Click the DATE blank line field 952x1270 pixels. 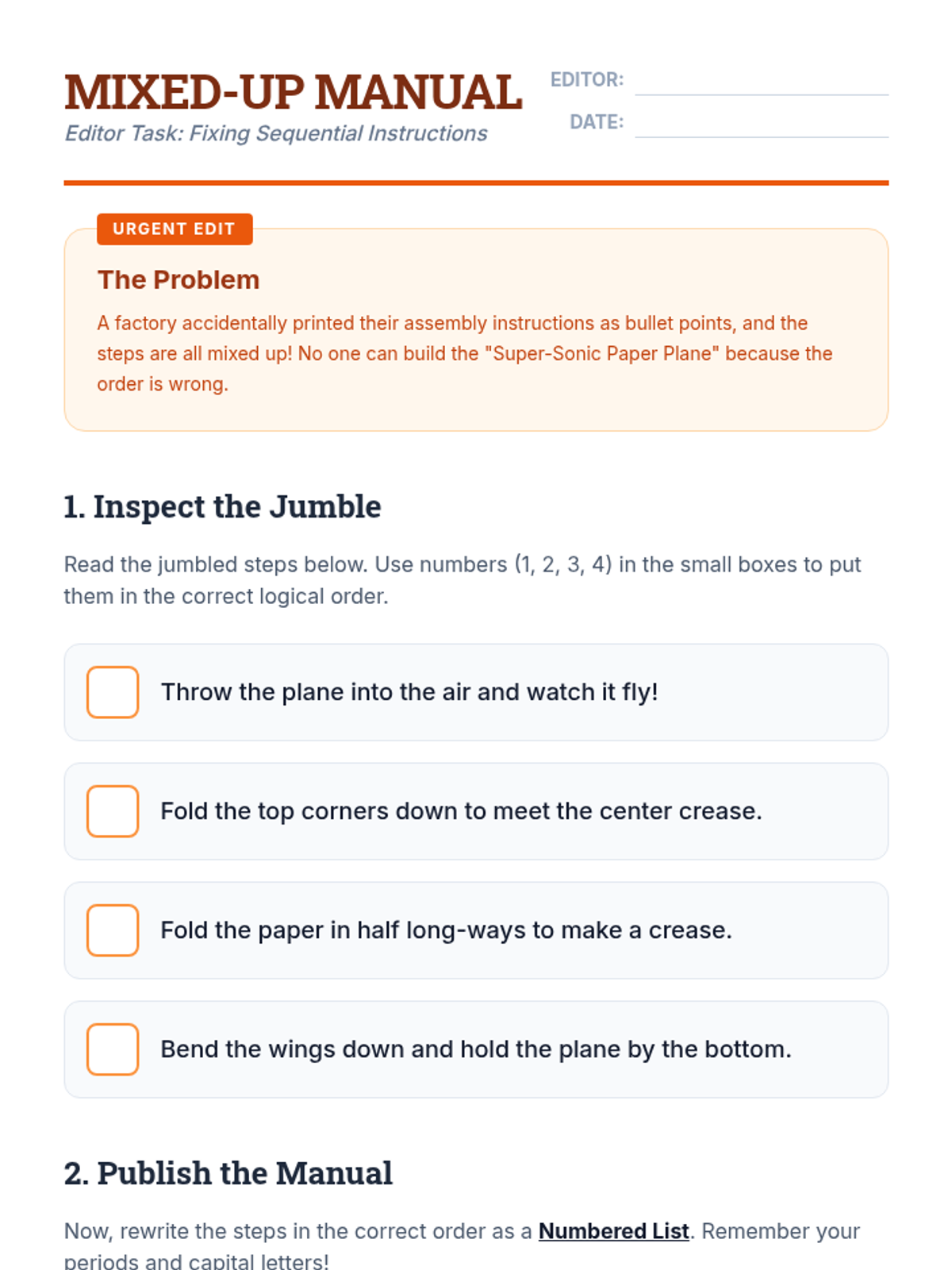tap(762, 123)
